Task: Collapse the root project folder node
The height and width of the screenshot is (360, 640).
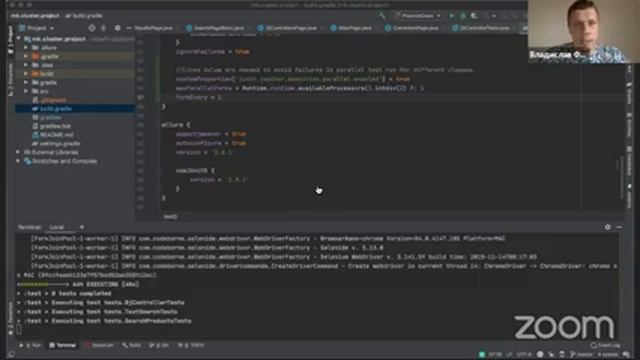Action: coord(19,39)
